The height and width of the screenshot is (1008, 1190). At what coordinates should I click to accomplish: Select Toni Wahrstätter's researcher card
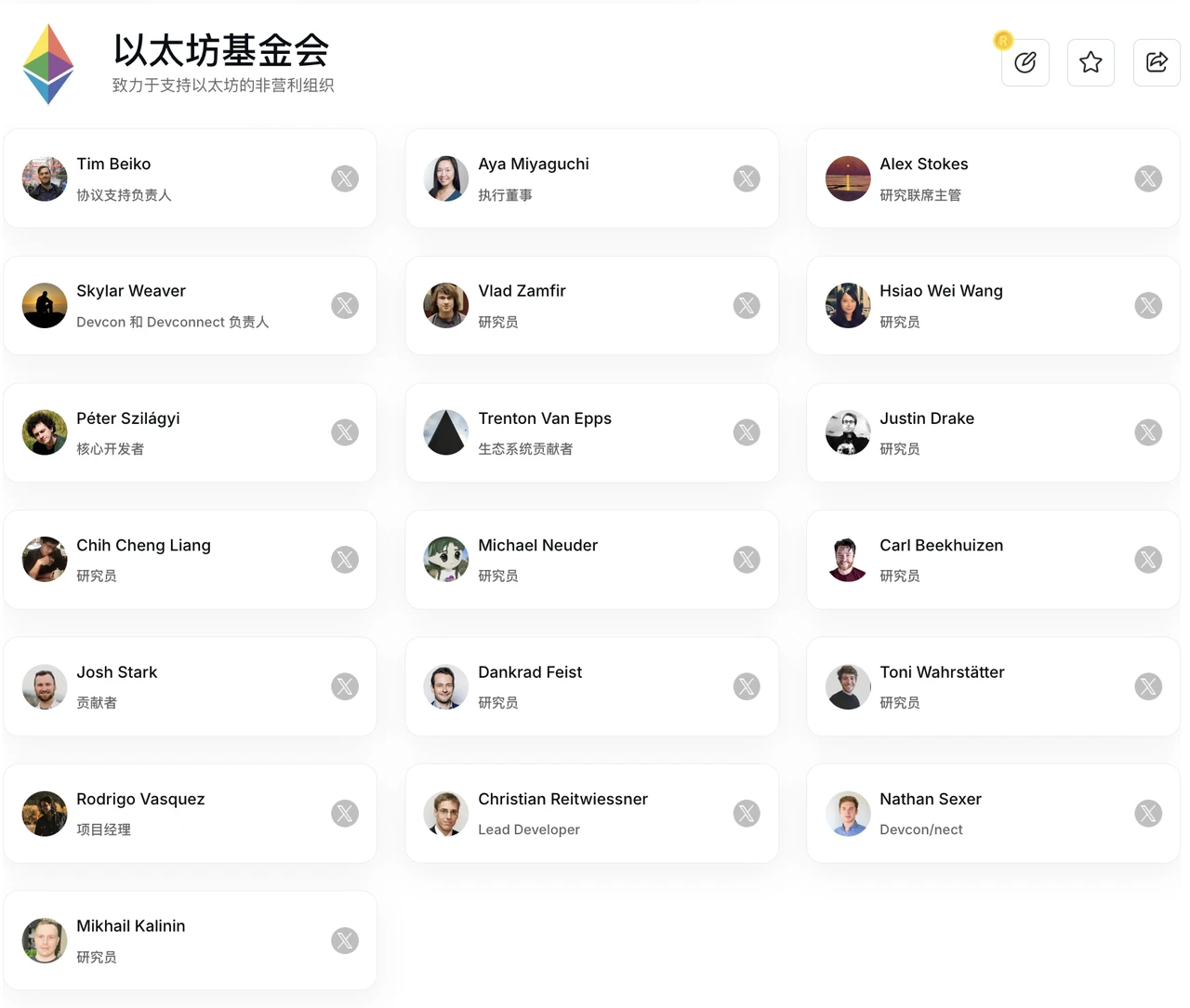(x=993, y=686)
